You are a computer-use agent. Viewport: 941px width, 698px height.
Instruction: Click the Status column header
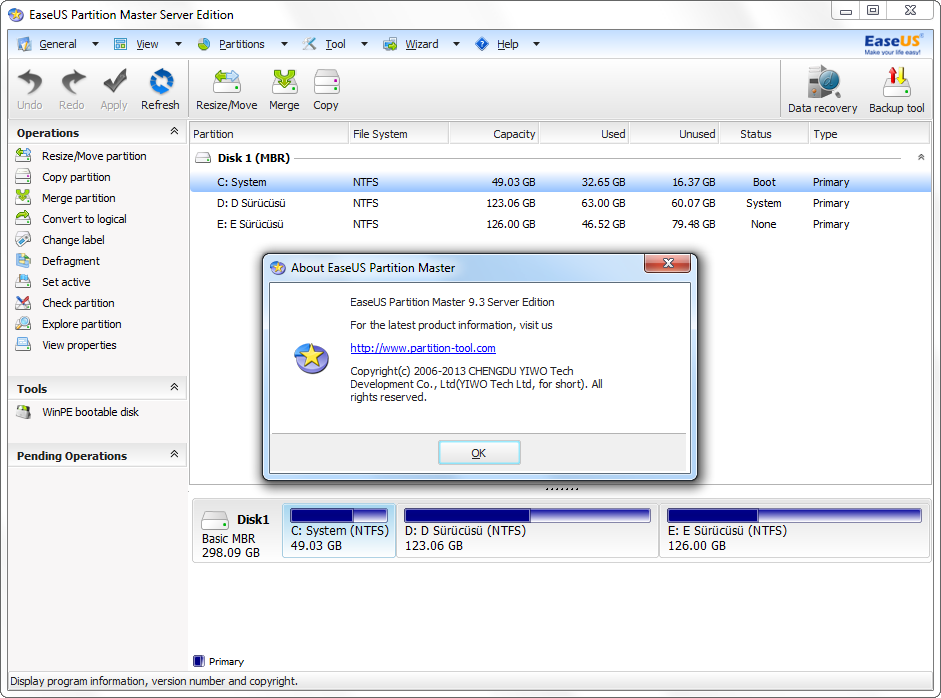point(763,134)
